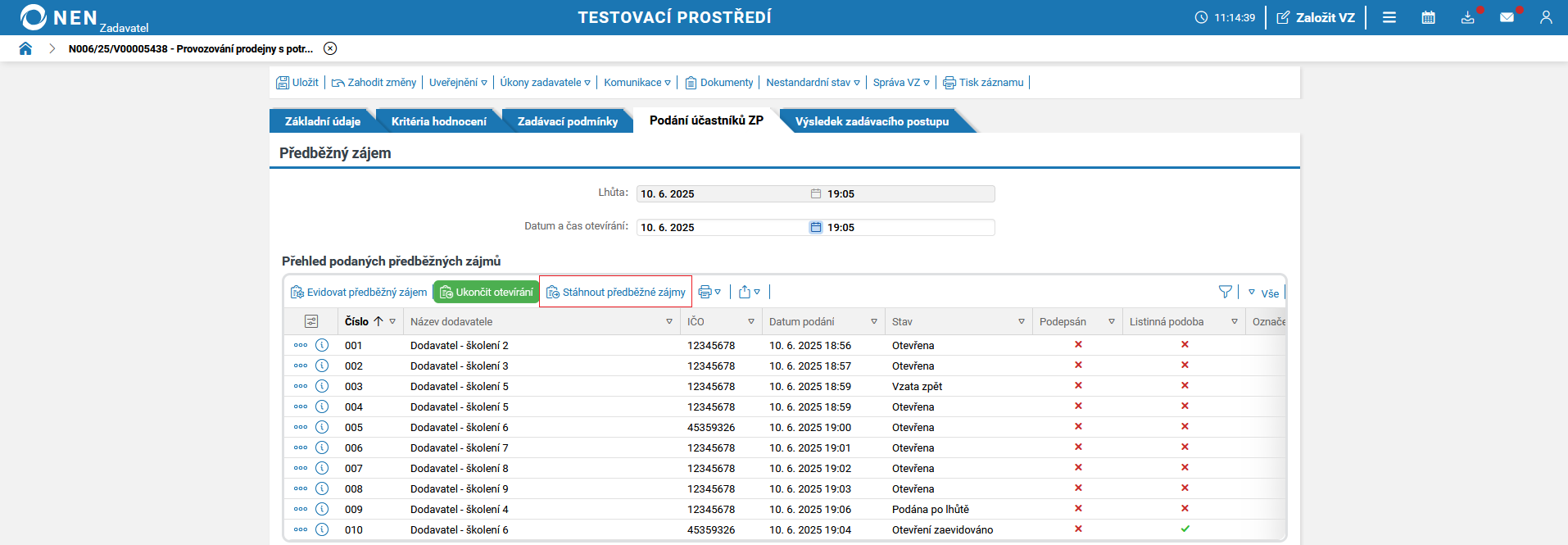
Task: Select the Podání účastníků ZP tab
Action: click(x=706, y=120)
